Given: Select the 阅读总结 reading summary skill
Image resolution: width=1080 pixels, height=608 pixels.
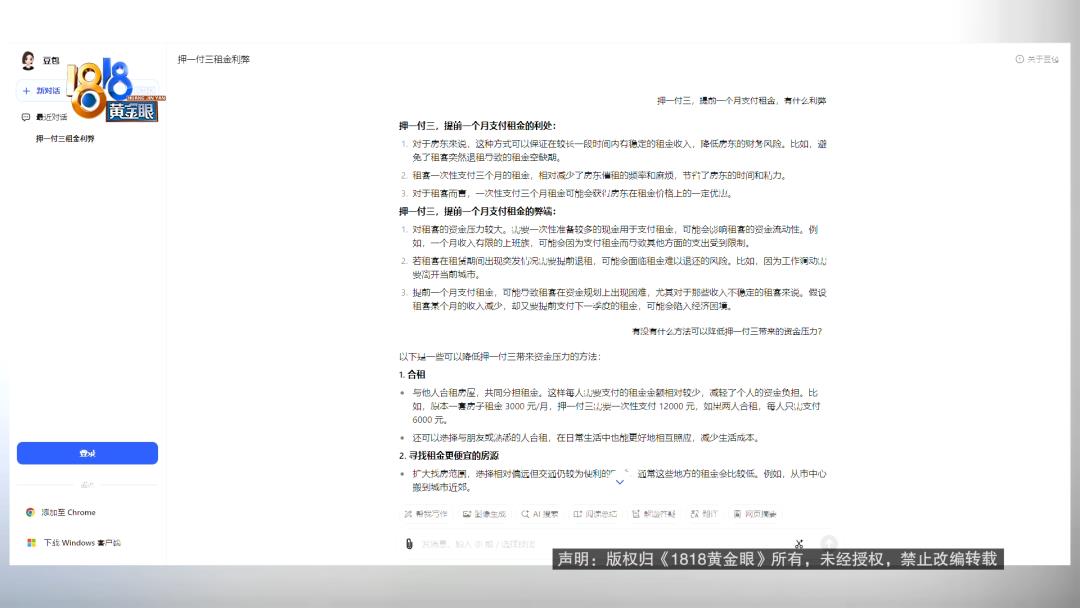Looking at the screenshot, I should (596, 514).
